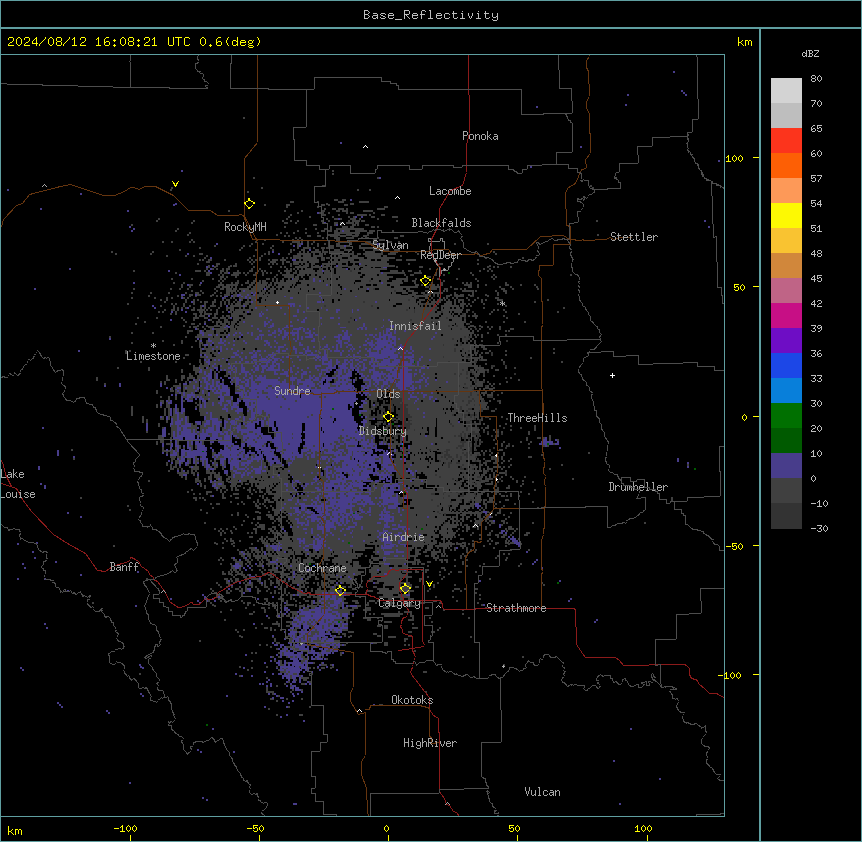Click the Sundre town label
Viewport: 862px width, 842px height.
[x=292, y=391]
